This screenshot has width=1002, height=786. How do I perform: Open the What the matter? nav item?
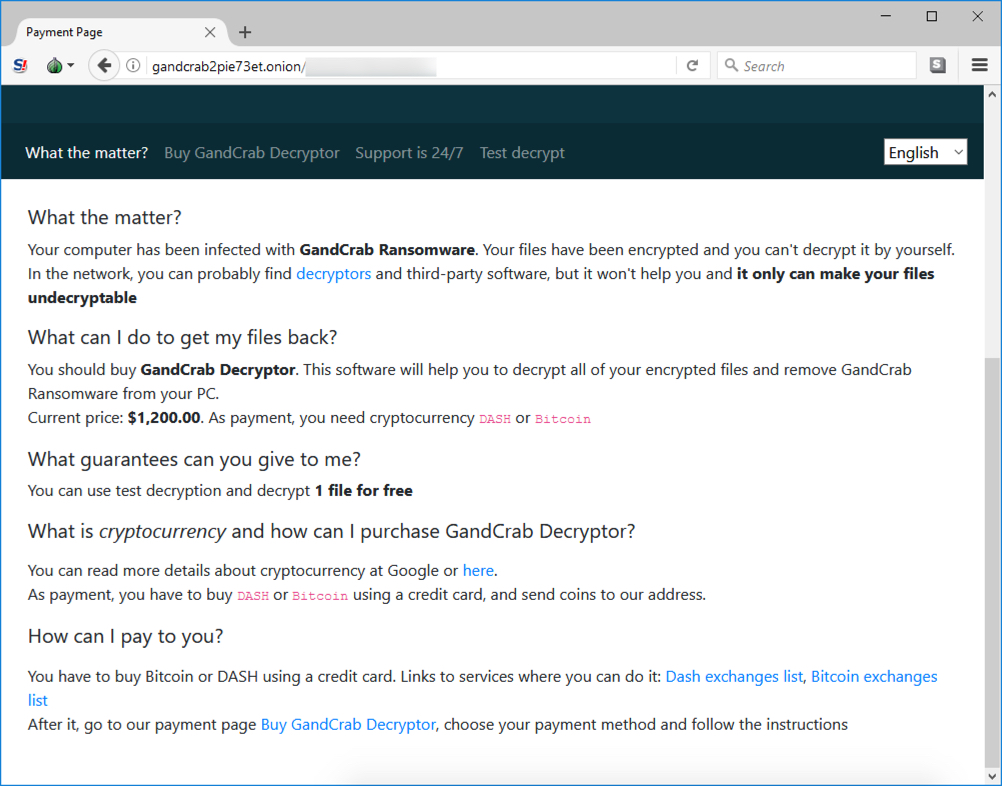pyautogui.click(x=86, y=153)
